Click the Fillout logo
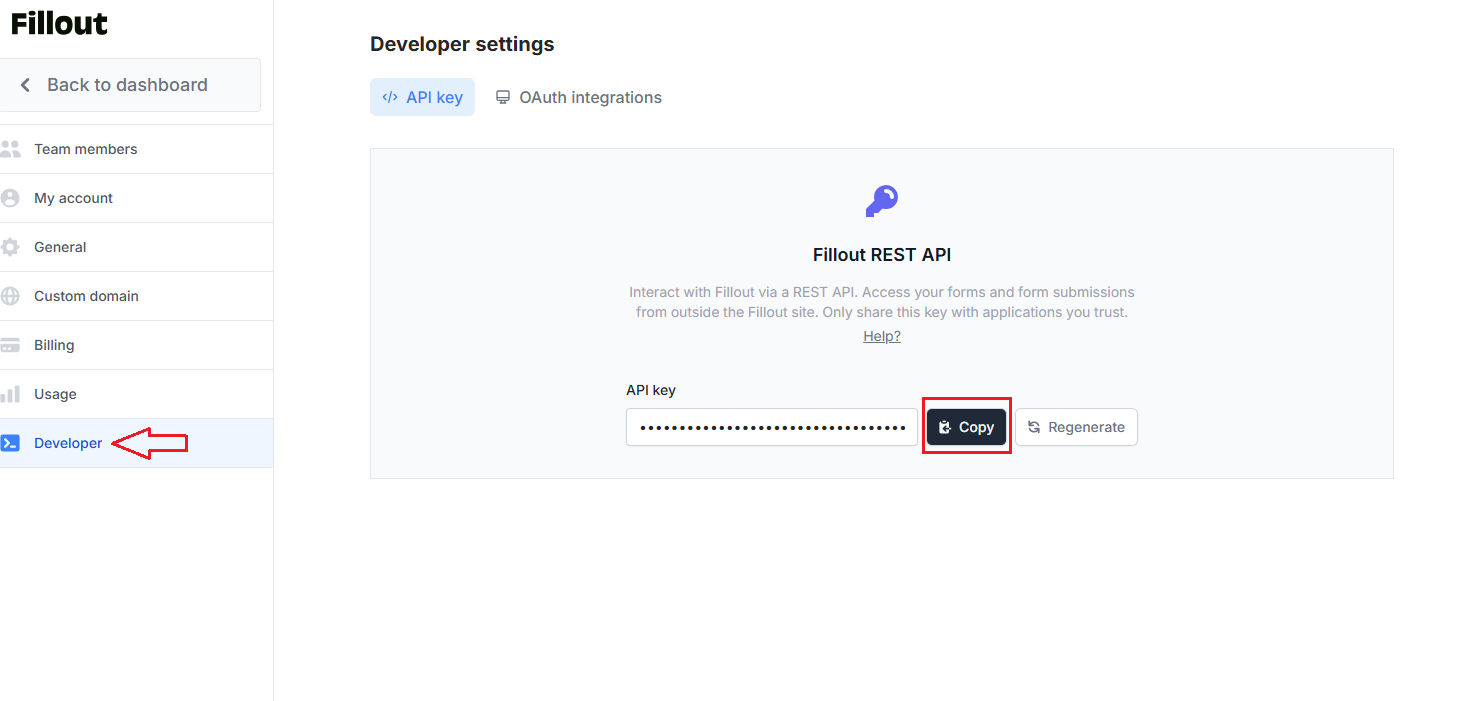 59,24
